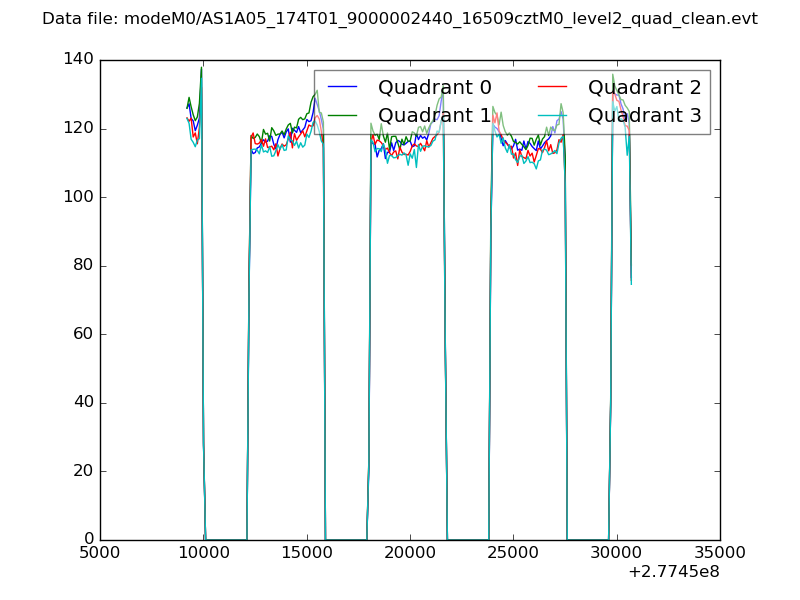The image size is (800, 600).
Task: Click the y-axis tick label 20
Action: coord(82,471)
